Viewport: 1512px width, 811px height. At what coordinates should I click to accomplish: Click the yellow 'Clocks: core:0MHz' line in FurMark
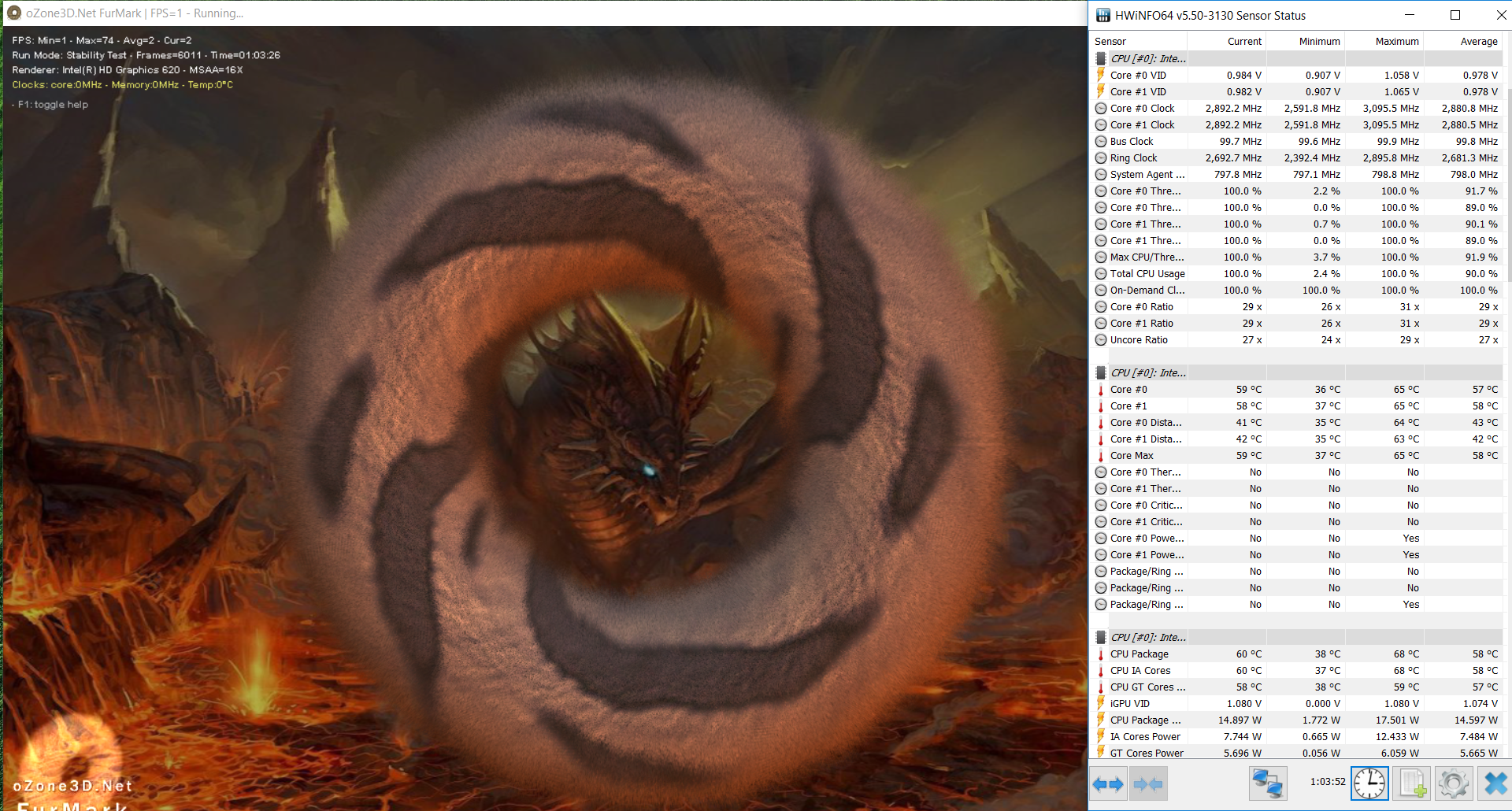tap(122, 84)
